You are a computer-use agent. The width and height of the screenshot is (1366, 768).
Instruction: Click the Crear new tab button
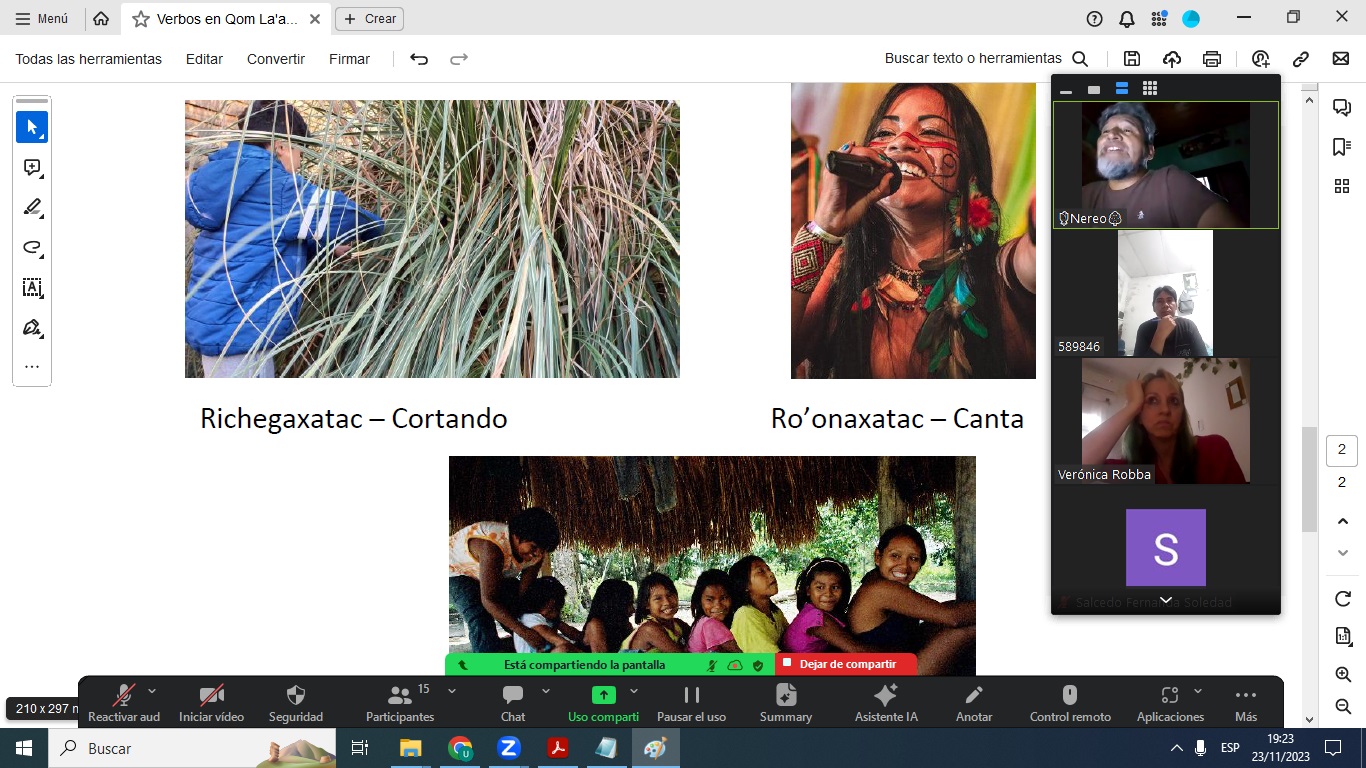point(369,19)
